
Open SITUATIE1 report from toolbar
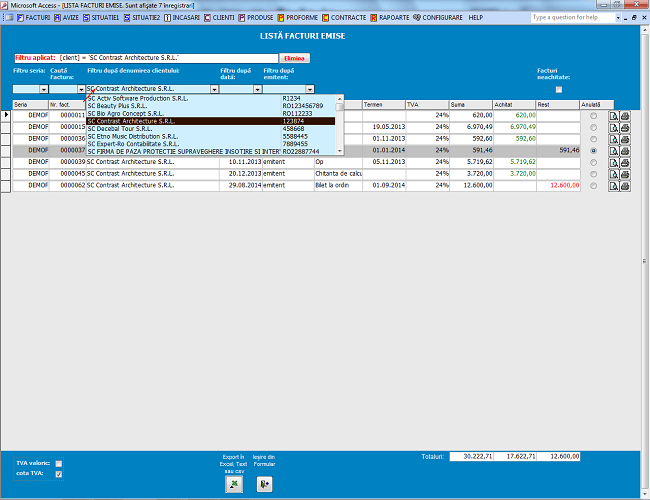(101, 17)
